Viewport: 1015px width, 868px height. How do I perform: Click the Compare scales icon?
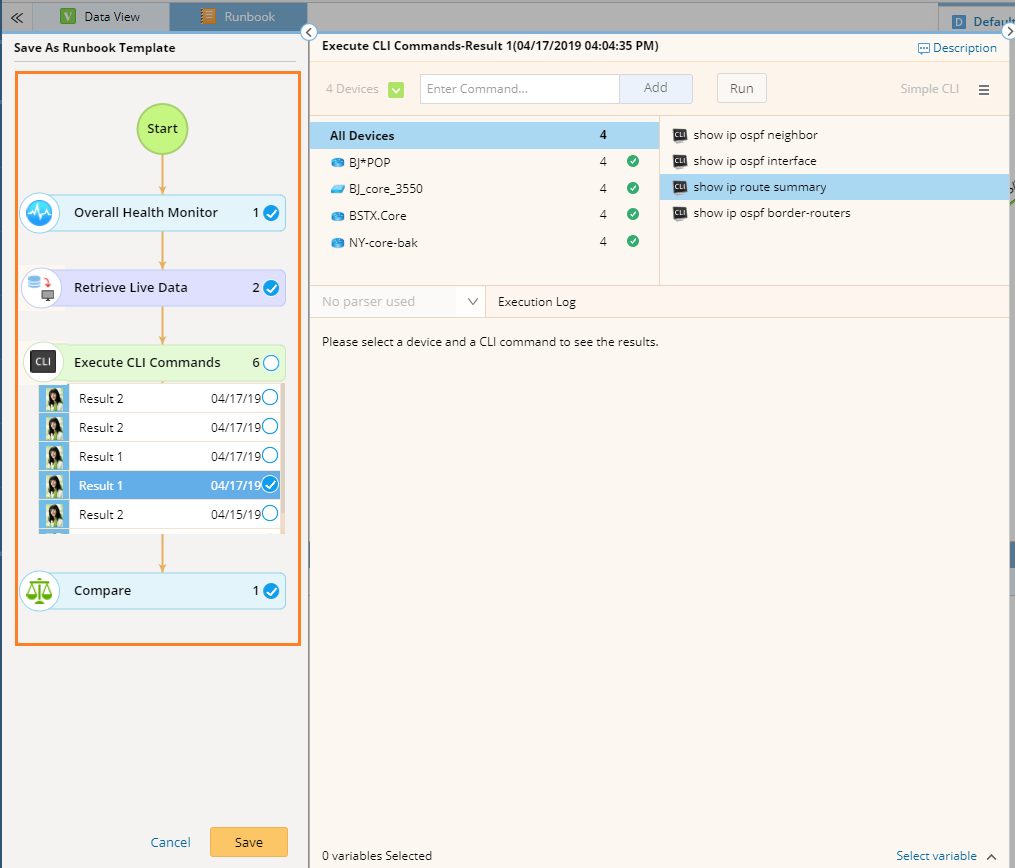coord(39,591)
